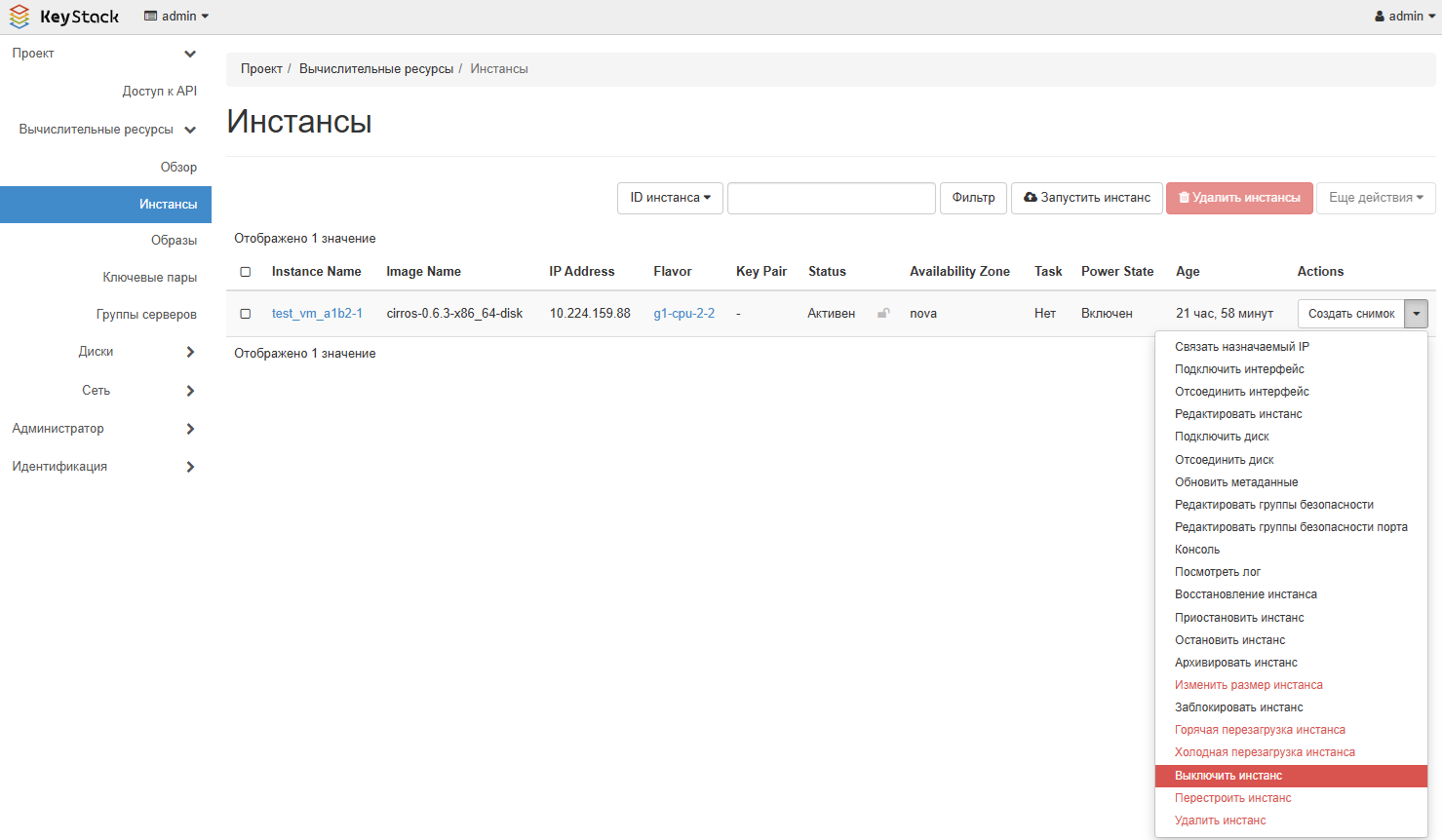The image size is (1442, 840).
Task: Click the red Delete instances button with trash icon
Action: 1239,198
